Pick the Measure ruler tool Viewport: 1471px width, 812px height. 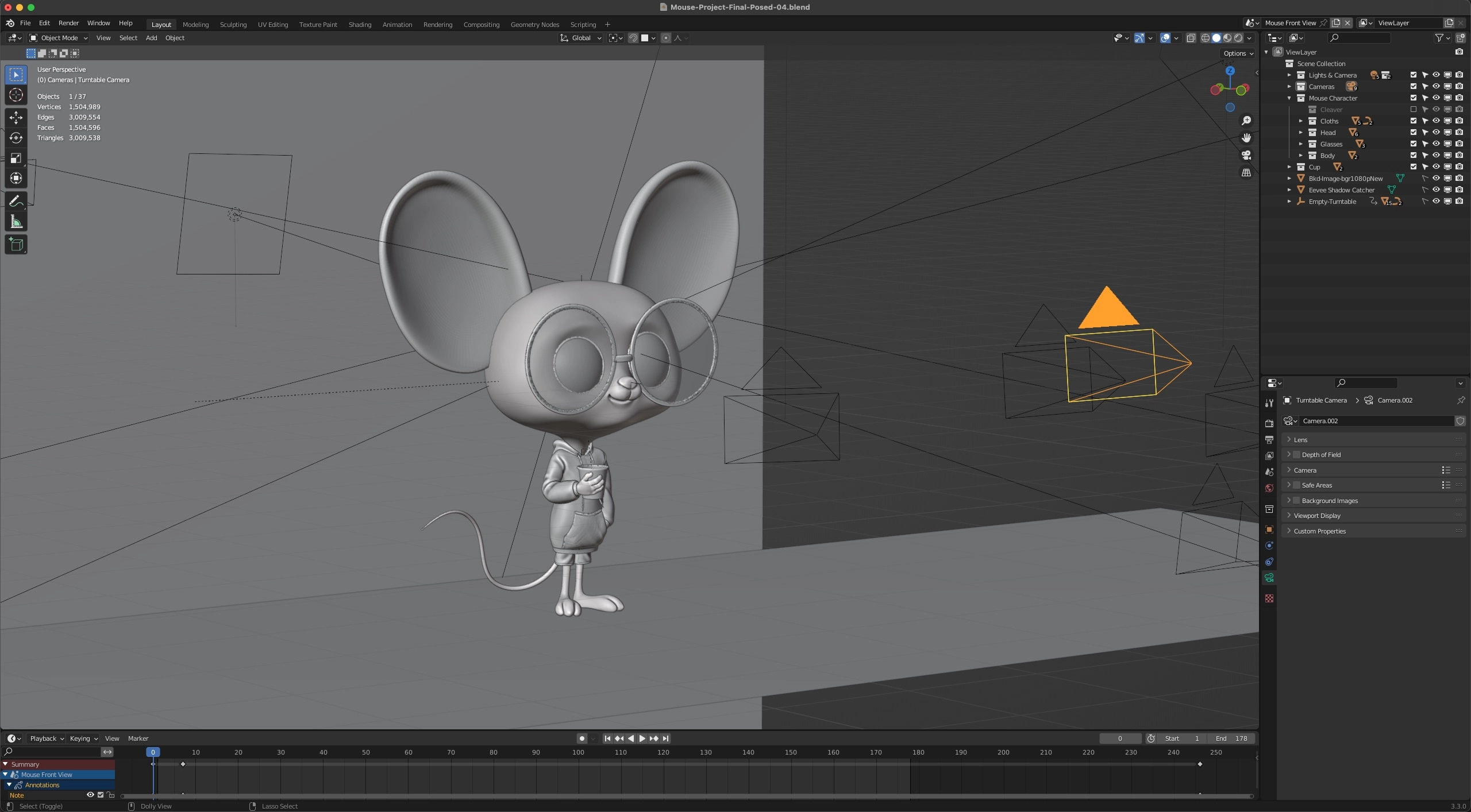pyautogui.click(x=16, y=222)
